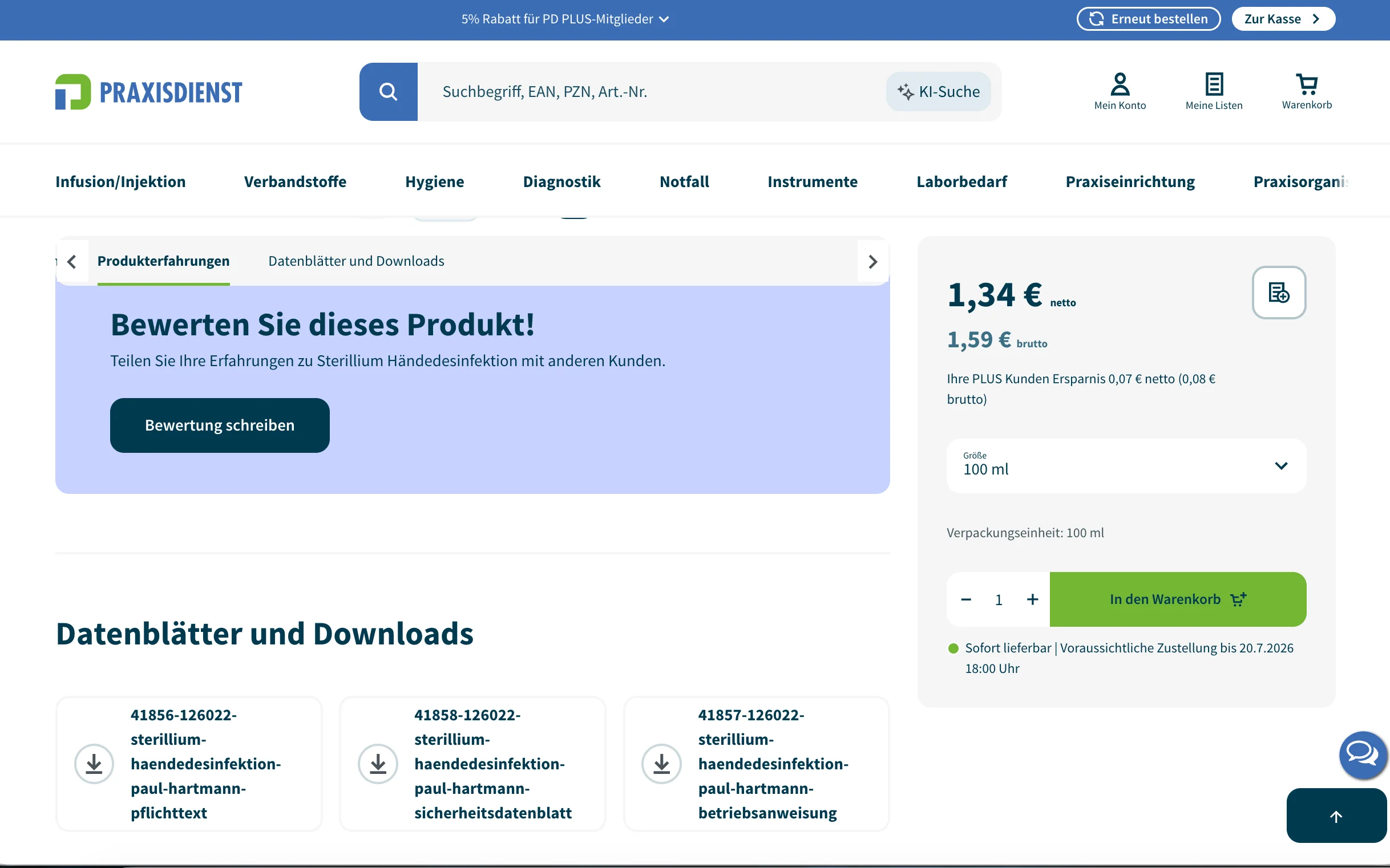Open Laborbedarf menu

pyautogui.click(x=961, y=181)
